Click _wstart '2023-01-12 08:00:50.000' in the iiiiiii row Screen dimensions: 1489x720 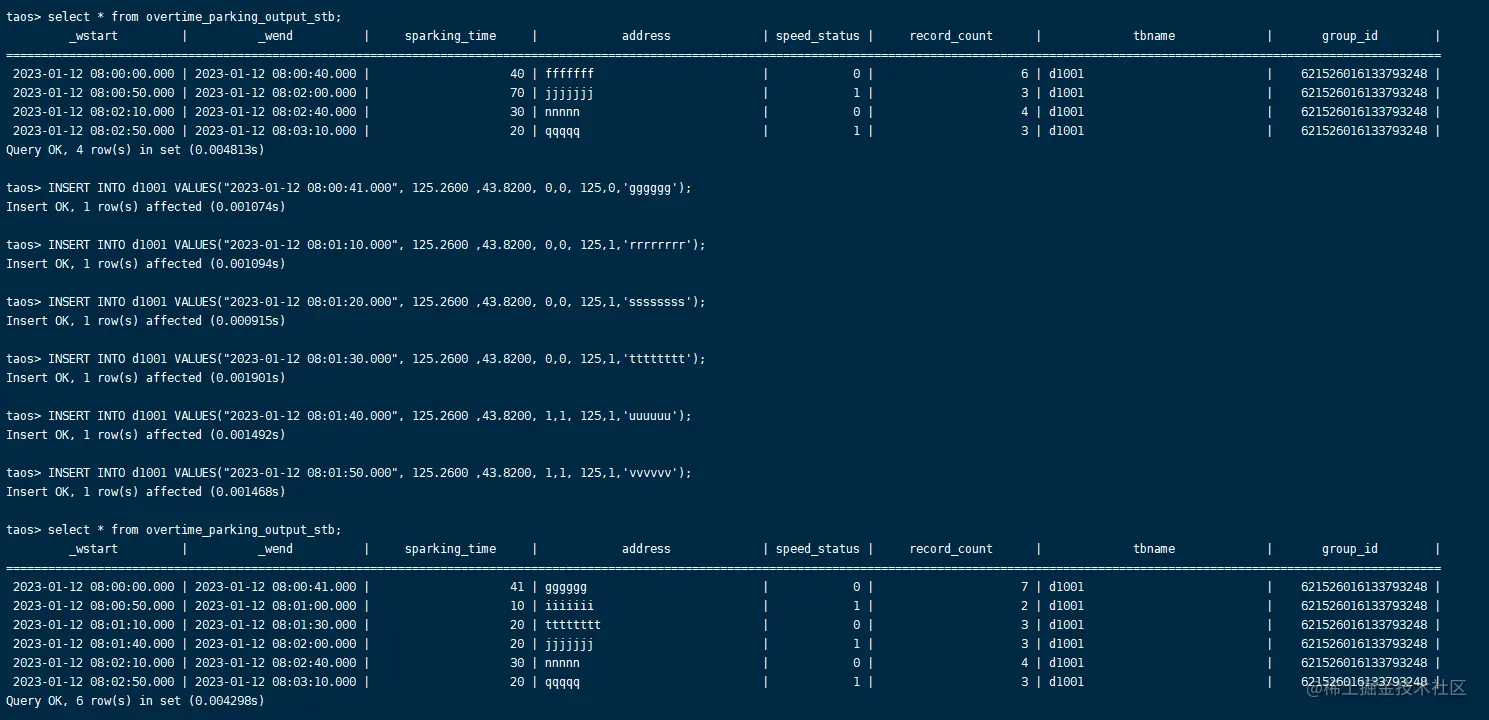point(93,606)
